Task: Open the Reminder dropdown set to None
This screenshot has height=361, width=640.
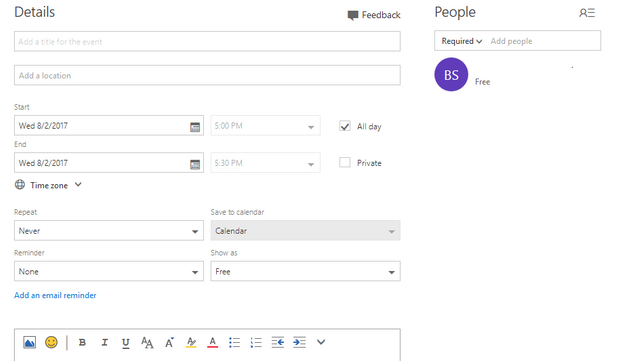Action: point(109,272)
